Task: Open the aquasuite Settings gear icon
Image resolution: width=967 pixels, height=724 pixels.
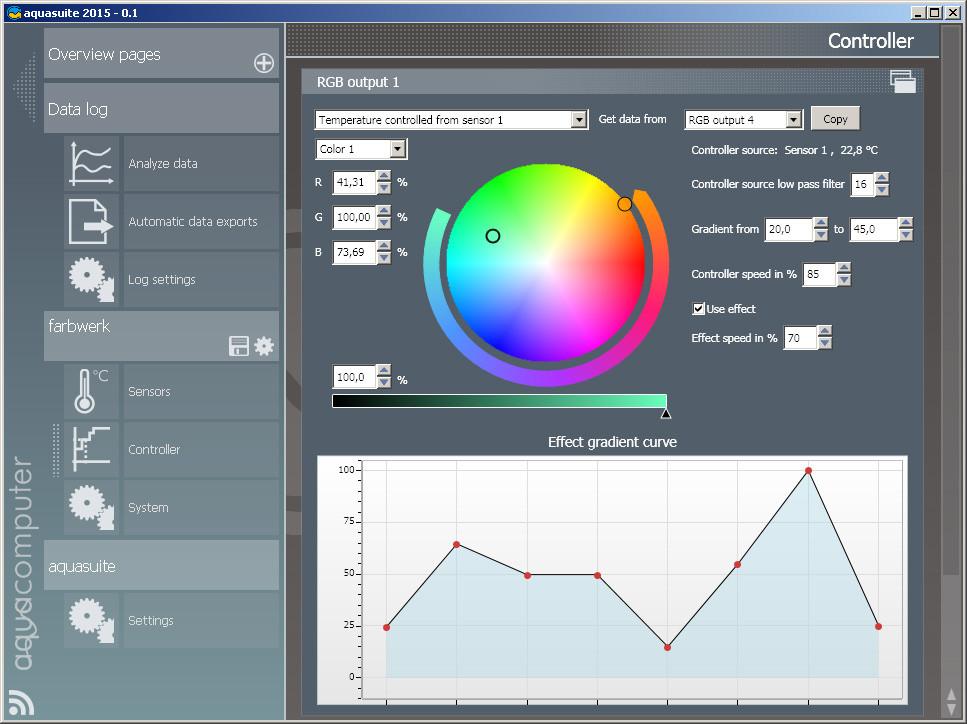Action: [x=91, y=621]
